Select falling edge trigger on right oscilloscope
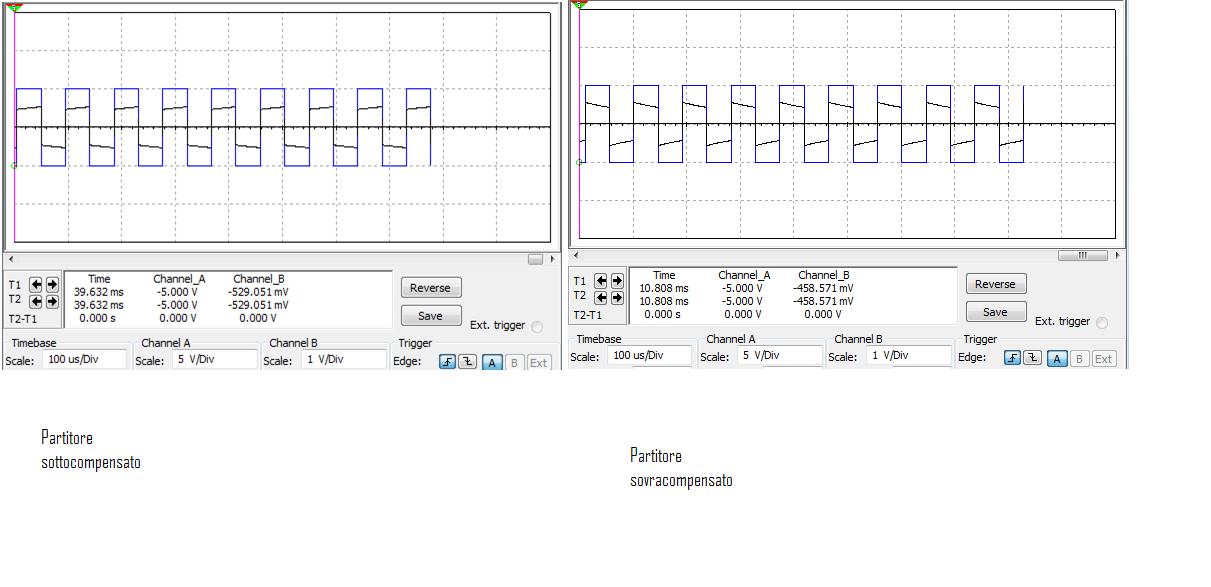 [x=1032, y=358]
